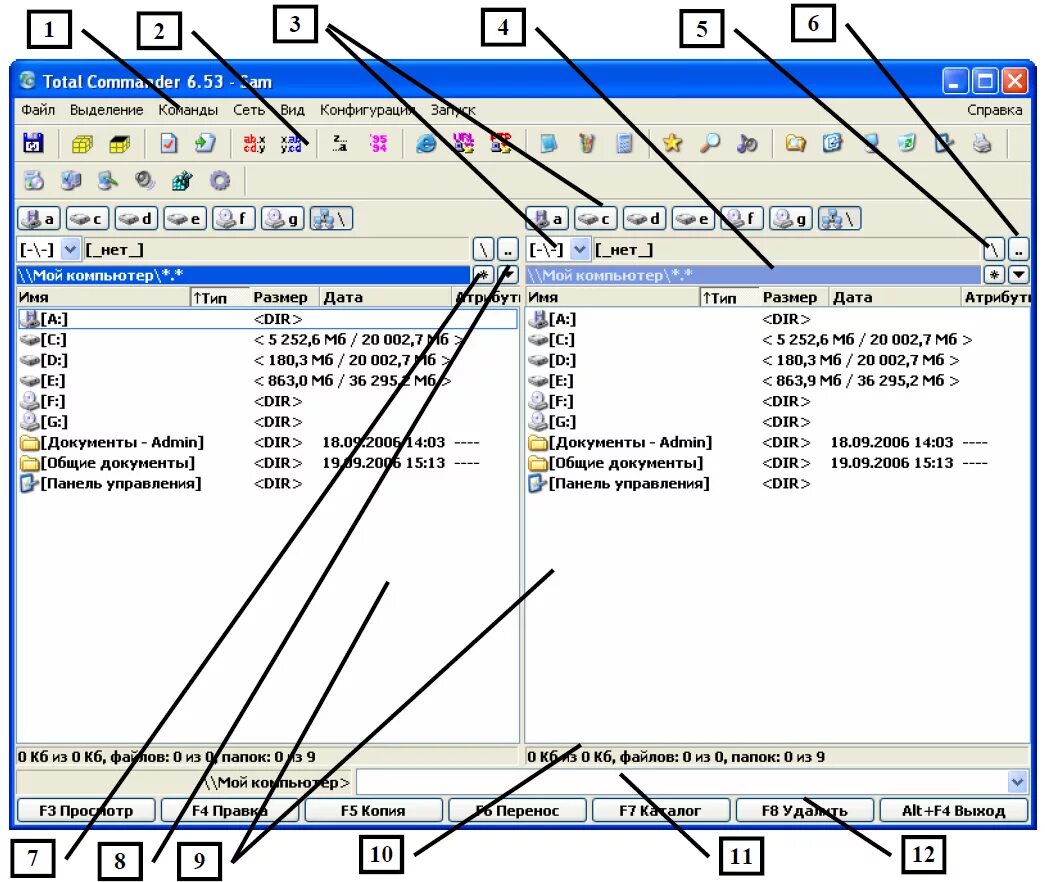Viewport: 1045px width, 882px height.
Task: Open network neighborhood button in left drive bar
Action: coord(331,219)
